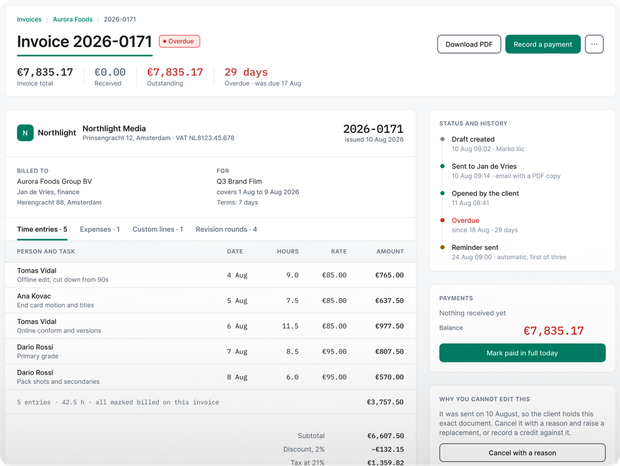
Task: Click Dario Rossi Pack shots row
Action: (x=210, y=377)
